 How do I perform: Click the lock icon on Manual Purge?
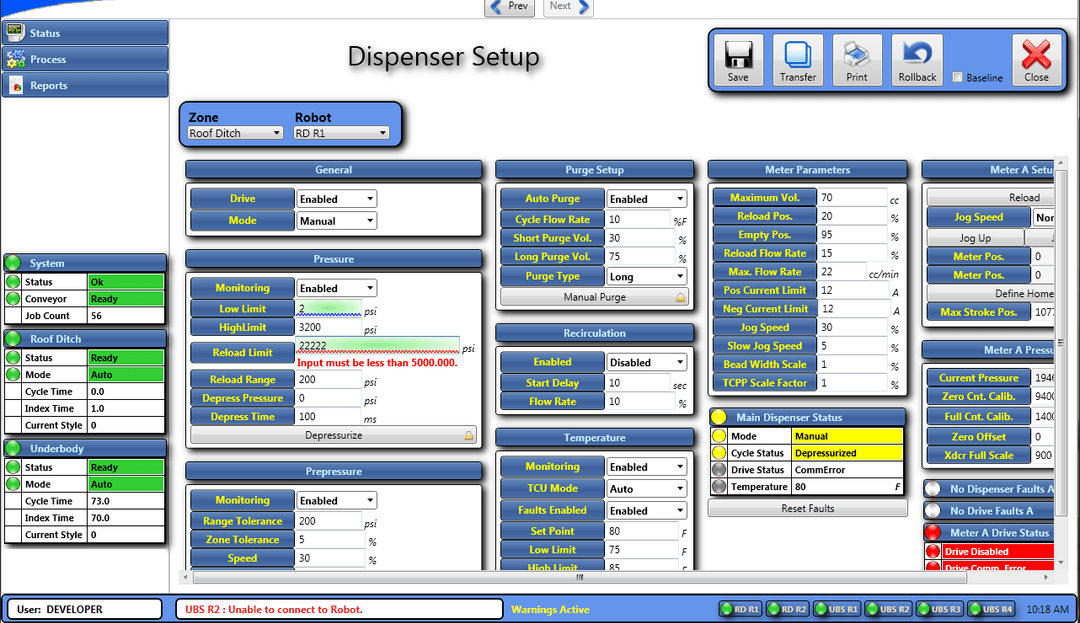tap(680, 297)
